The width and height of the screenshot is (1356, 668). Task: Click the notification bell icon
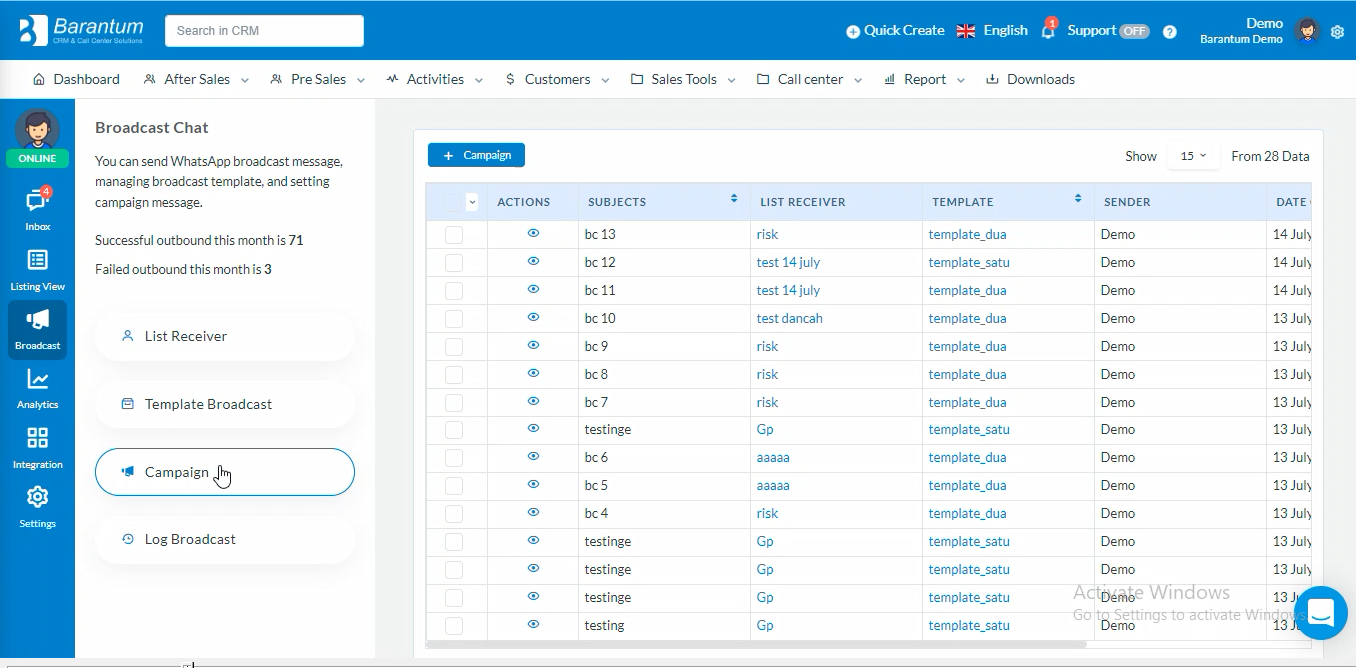1048,30
